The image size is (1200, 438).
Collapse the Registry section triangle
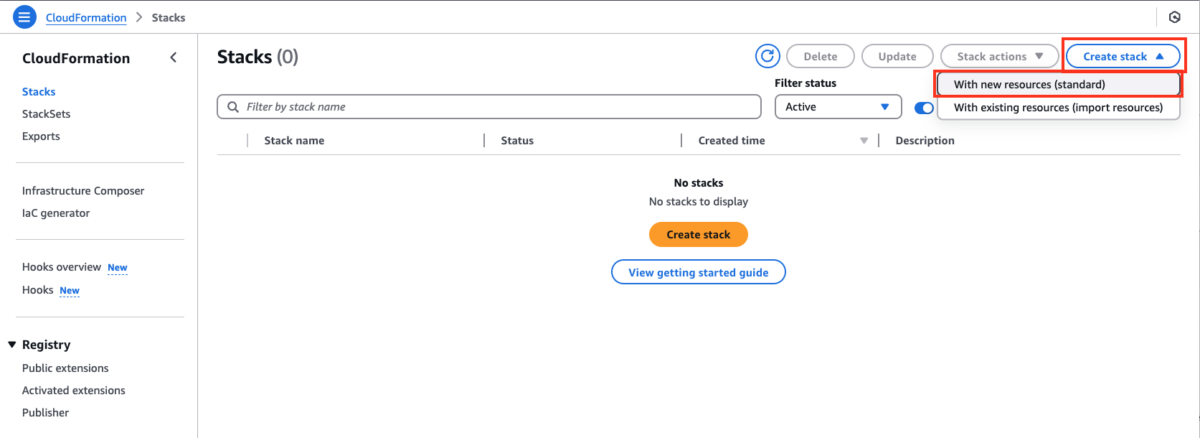(12, 345)
